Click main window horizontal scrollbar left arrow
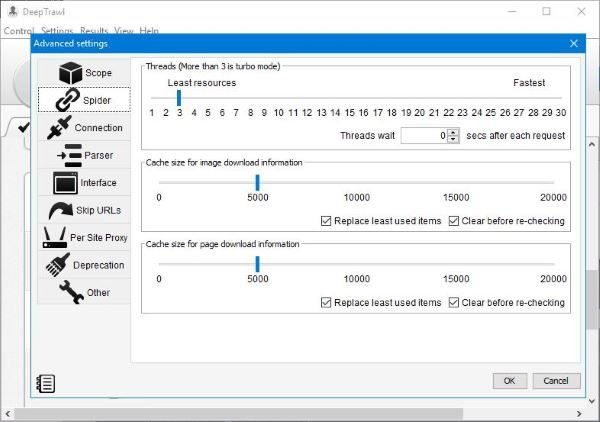Viewport: 600px width, 422px height. click(x=8, y=414)
